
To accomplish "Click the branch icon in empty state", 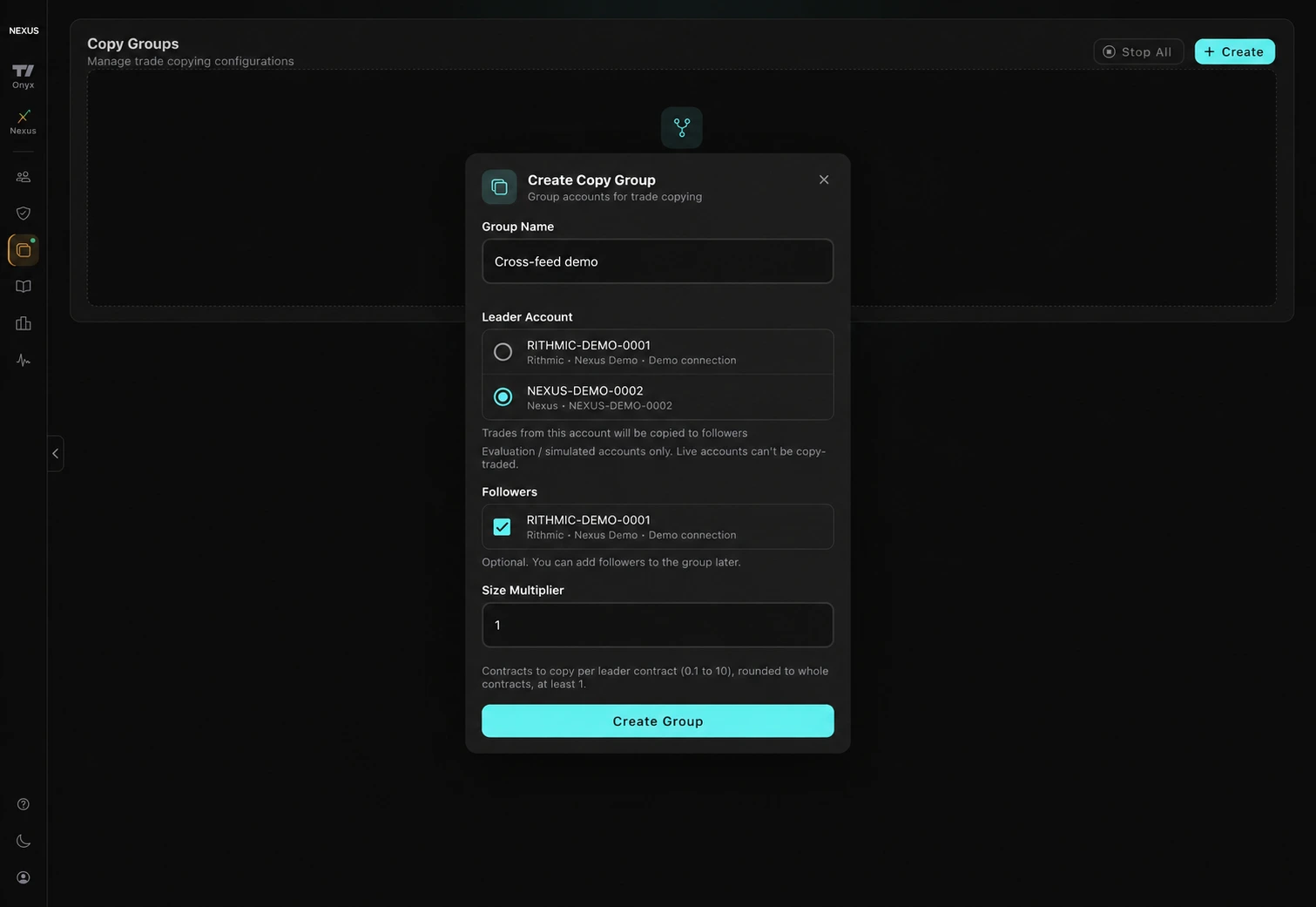I will point(682,128).
